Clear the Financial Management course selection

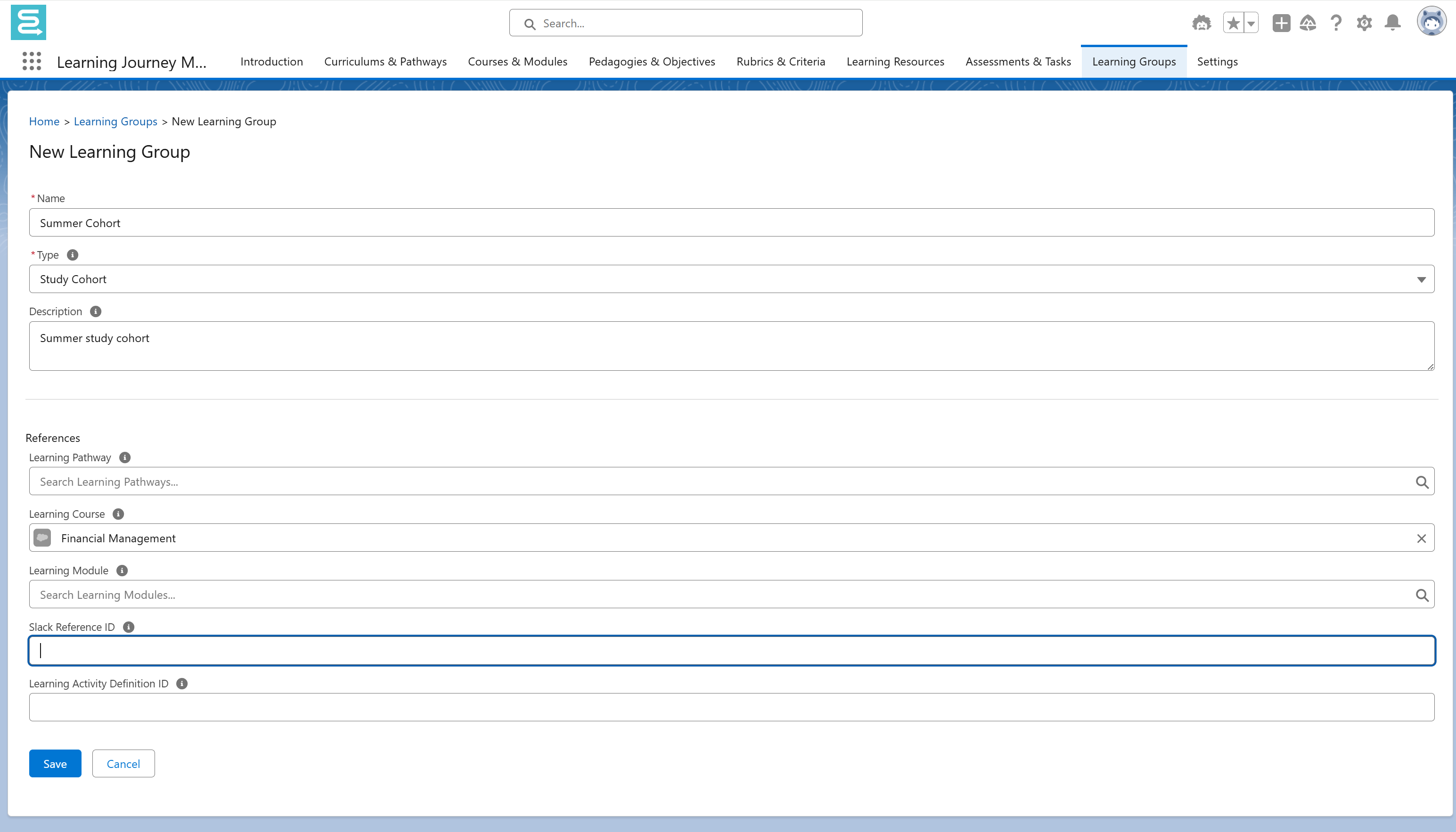pos(1421,538)
